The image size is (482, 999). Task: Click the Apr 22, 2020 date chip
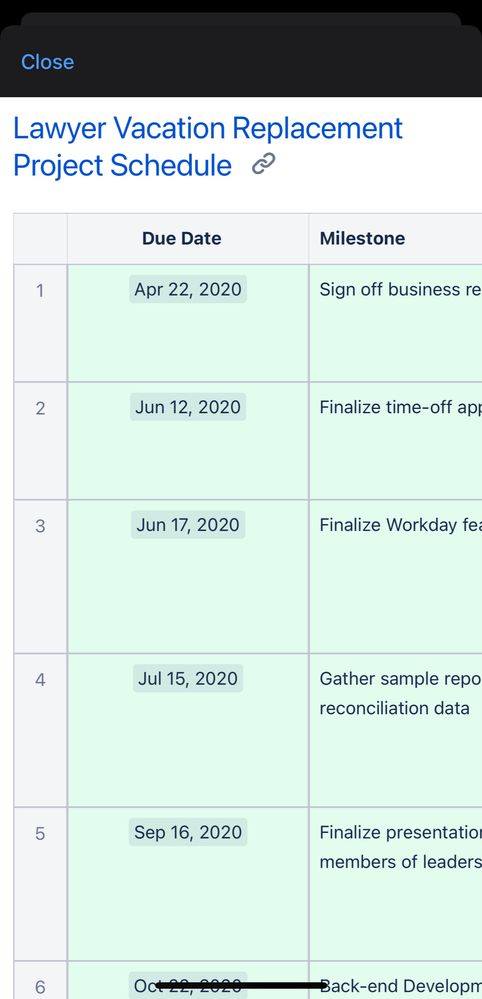click(188, 289)
